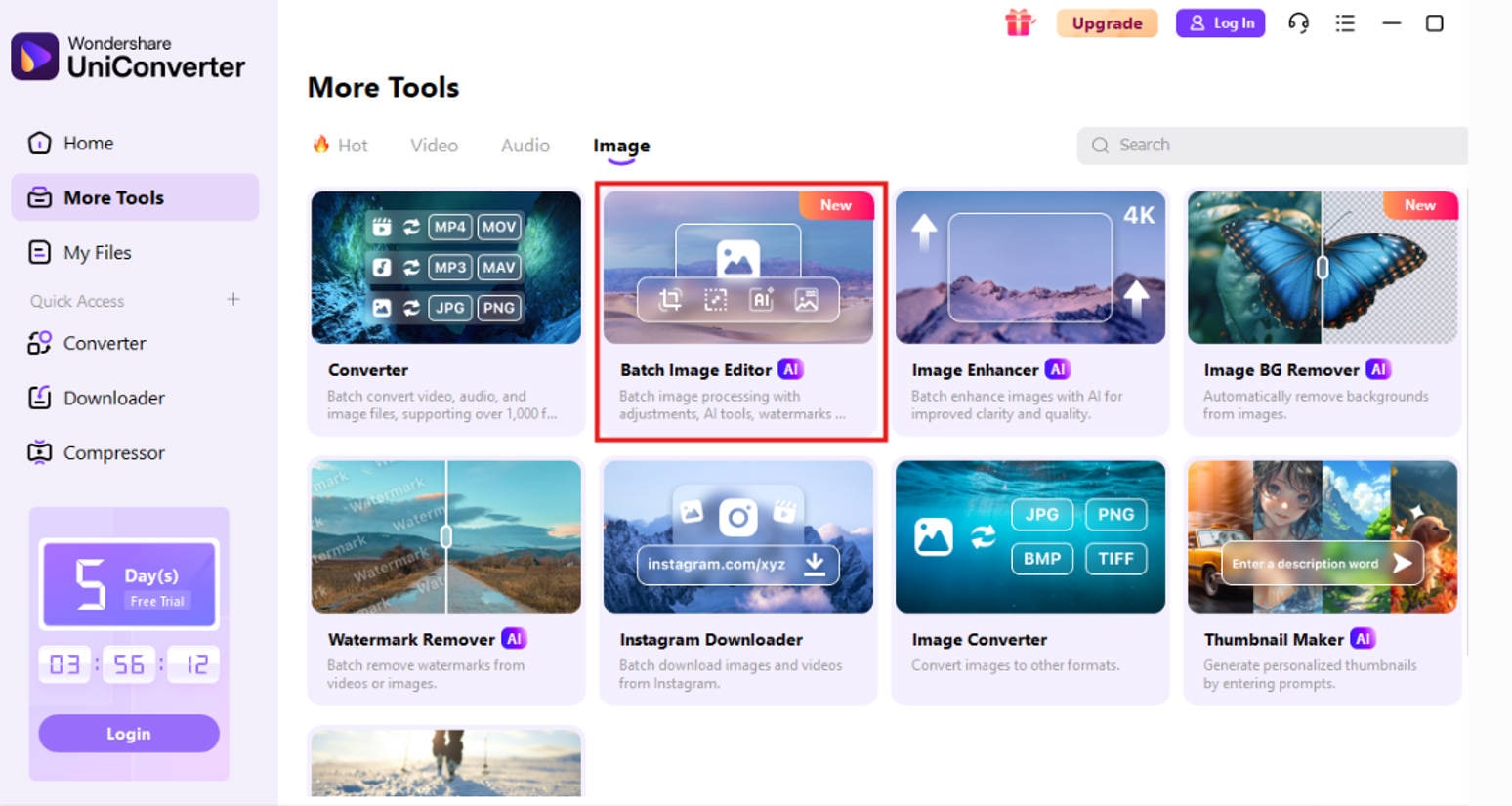Add a Quick Access item with plus icon
Viewport: 1512px width, 806px height.
coord(233,299)
